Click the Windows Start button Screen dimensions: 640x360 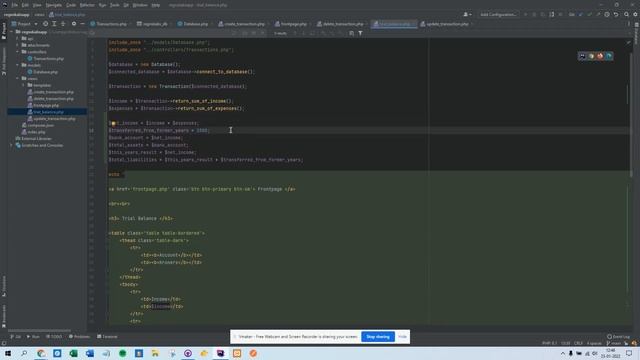tap(8, 353)
